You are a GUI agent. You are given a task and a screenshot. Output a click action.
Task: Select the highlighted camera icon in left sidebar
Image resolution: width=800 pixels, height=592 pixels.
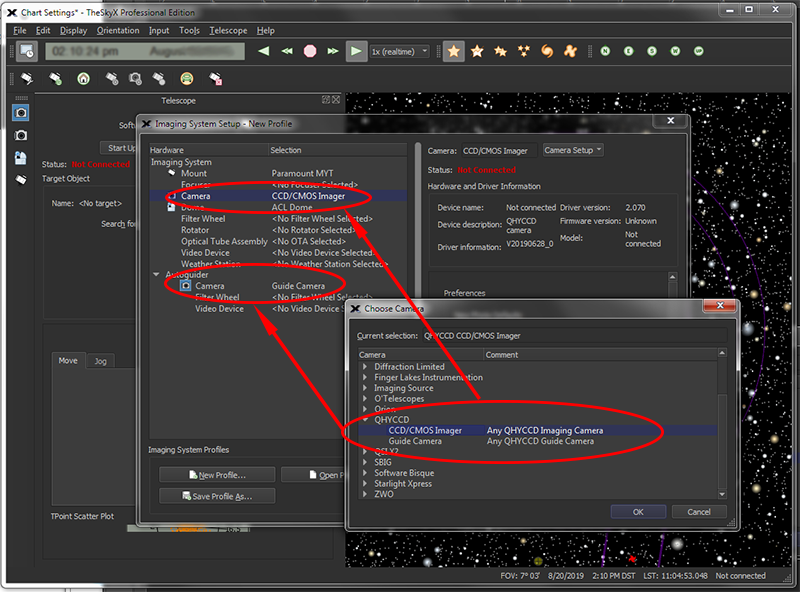[x=21, y=112]
